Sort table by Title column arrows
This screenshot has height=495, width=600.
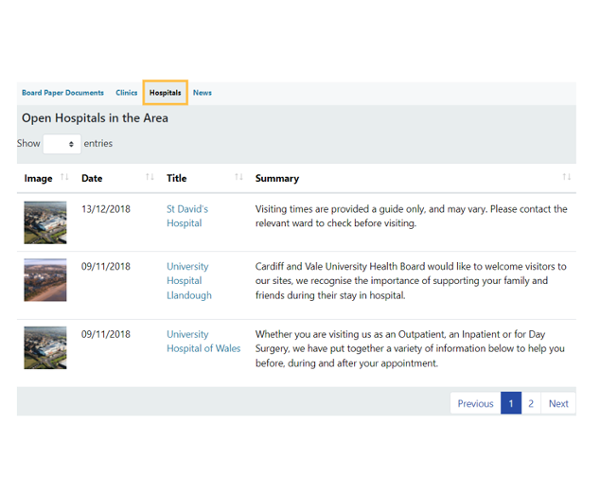coord(239,177)
